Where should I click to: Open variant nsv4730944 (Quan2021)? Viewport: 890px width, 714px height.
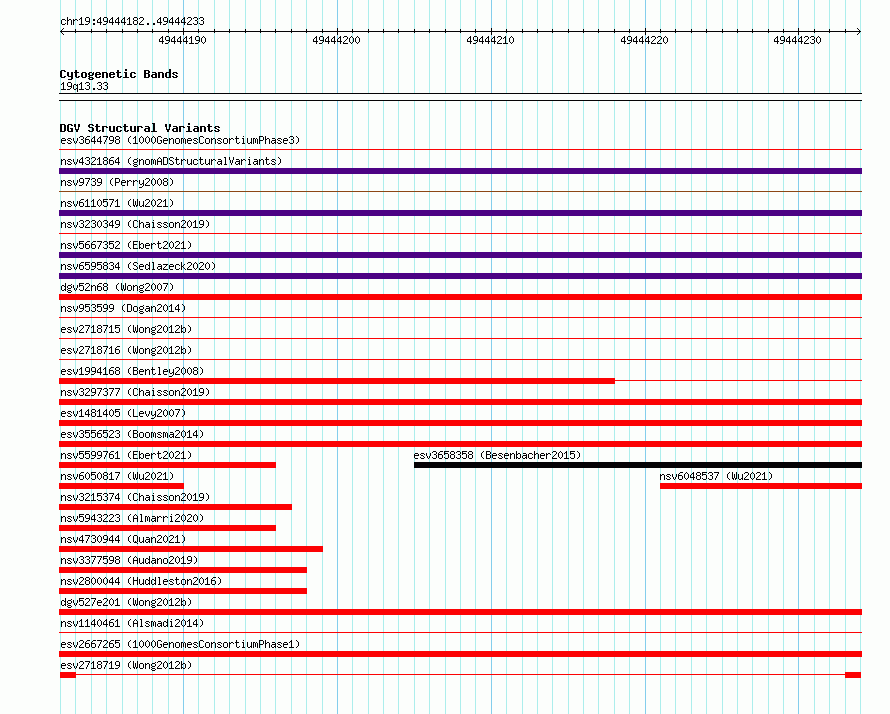(x=123, y=539)
